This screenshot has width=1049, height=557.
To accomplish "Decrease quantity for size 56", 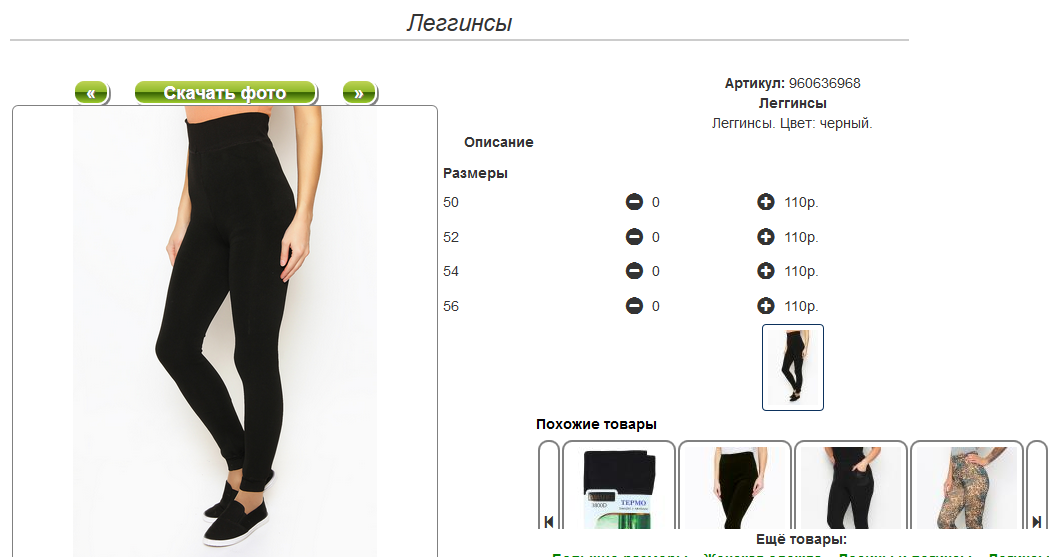I will pyautogui.click(x=634, y=306).
